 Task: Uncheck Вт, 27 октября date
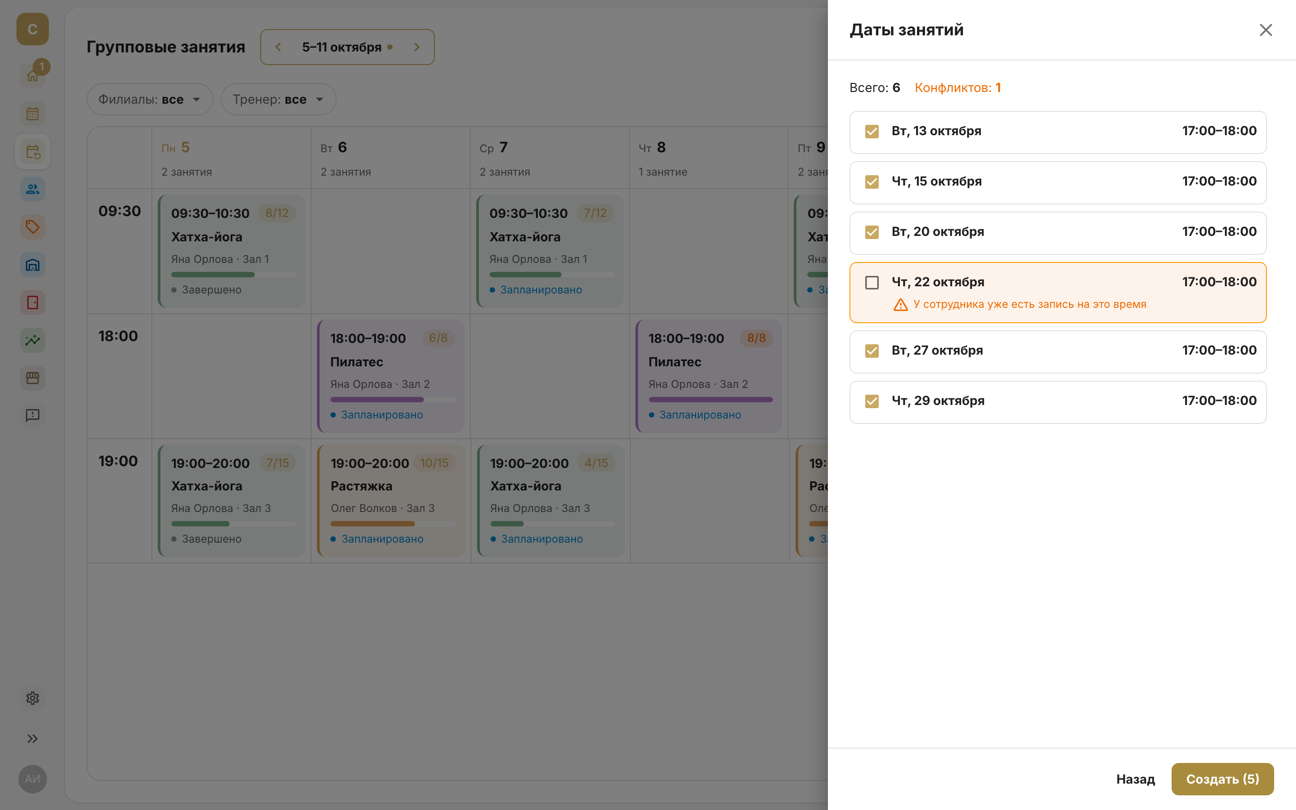(x=872, y=351)
